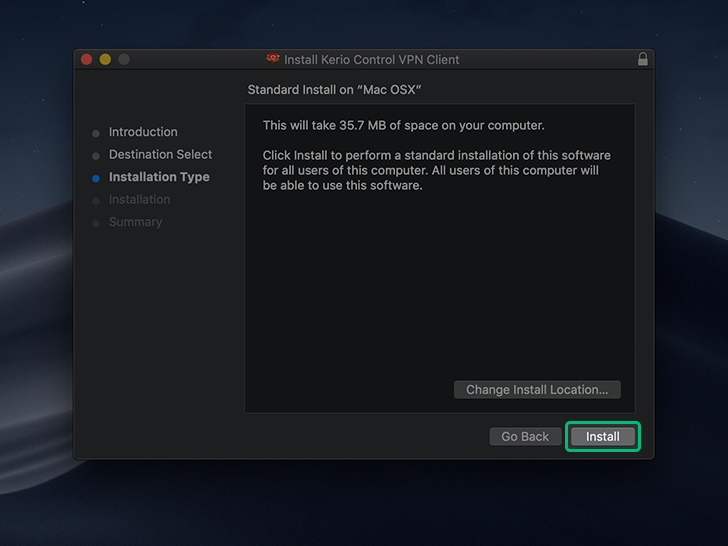728x546 pixels.
Task: Go Back to previous installer step
Action: pos(525,436)
